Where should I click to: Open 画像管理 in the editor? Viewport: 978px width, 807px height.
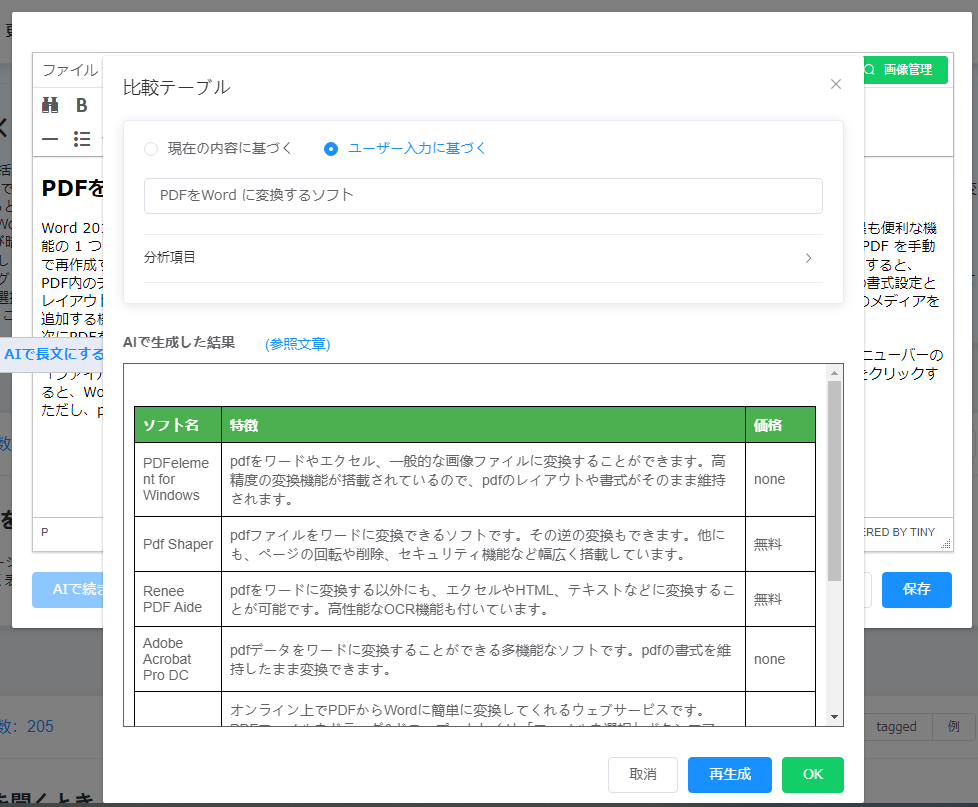click(905, 70)
